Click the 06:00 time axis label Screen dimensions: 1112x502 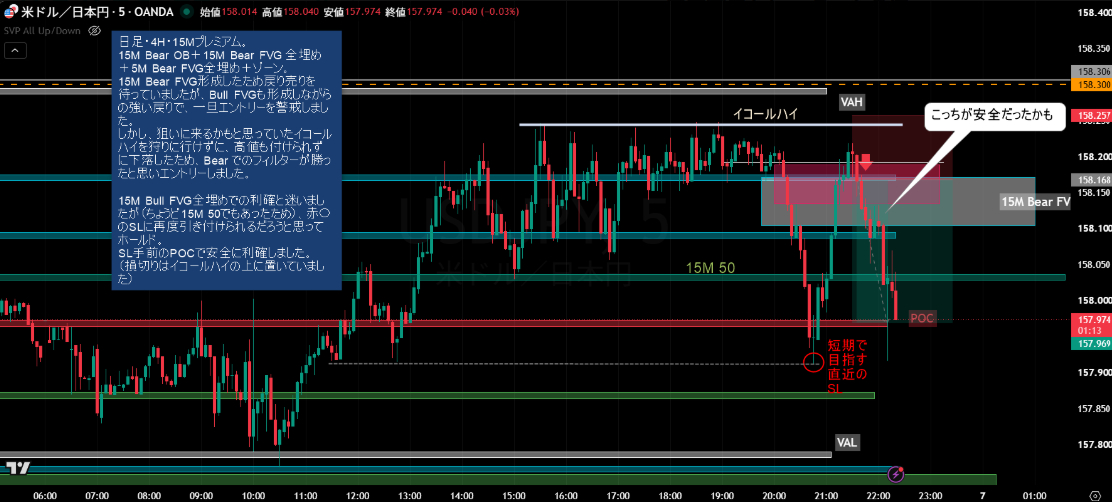(x=45, y=495)
